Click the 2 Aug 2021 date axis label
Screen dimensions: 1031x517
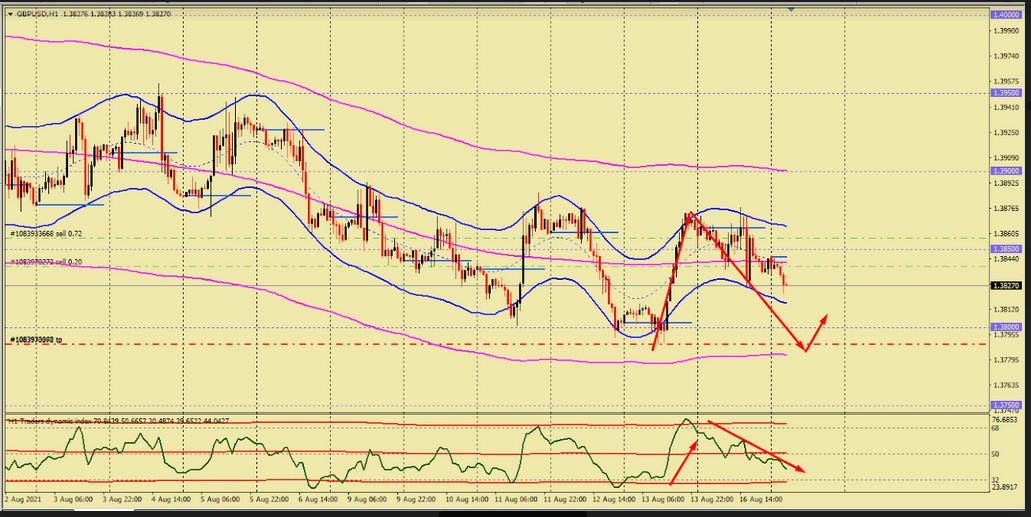click(x=23, y=497)
